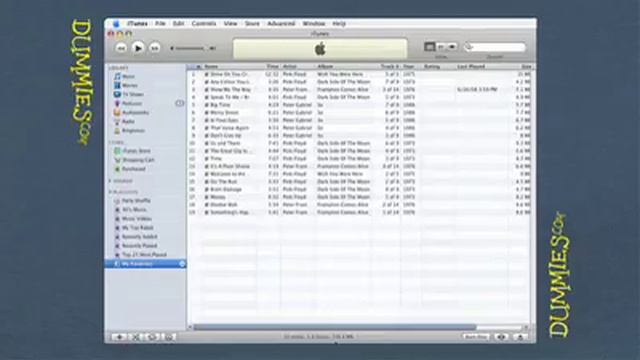Sort by the Year column header
This screenshot has width=640, height=360.
click(411, 66)
